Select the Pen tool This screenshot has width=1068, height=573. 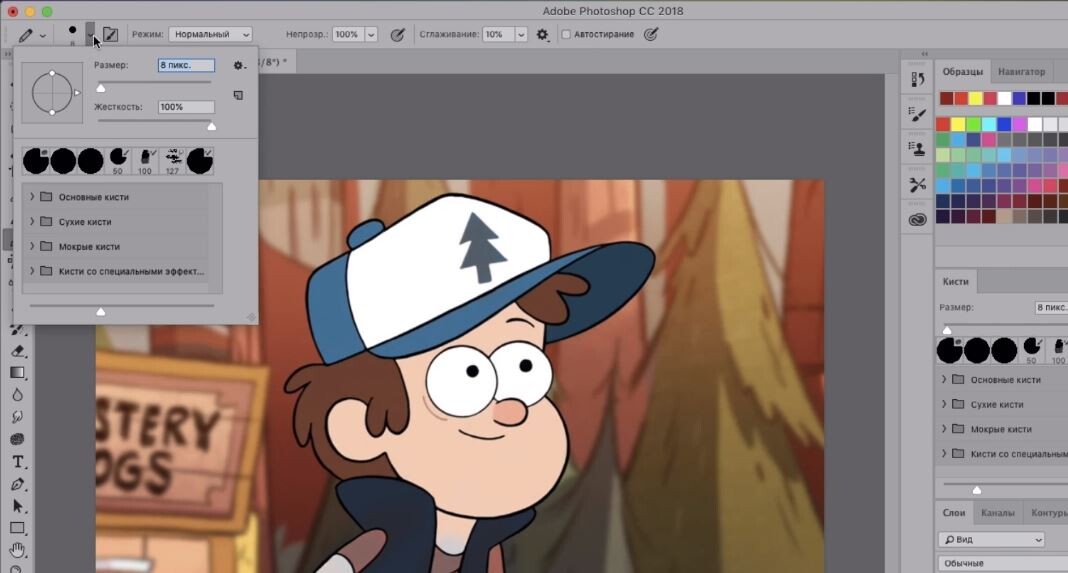coord(18,484)
